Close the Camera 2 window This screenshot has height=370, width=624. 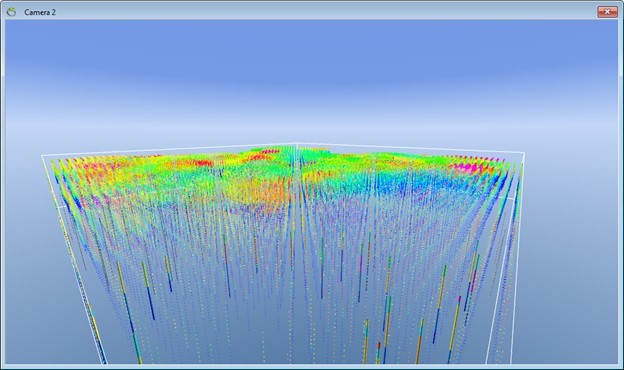tap(607, 12)
